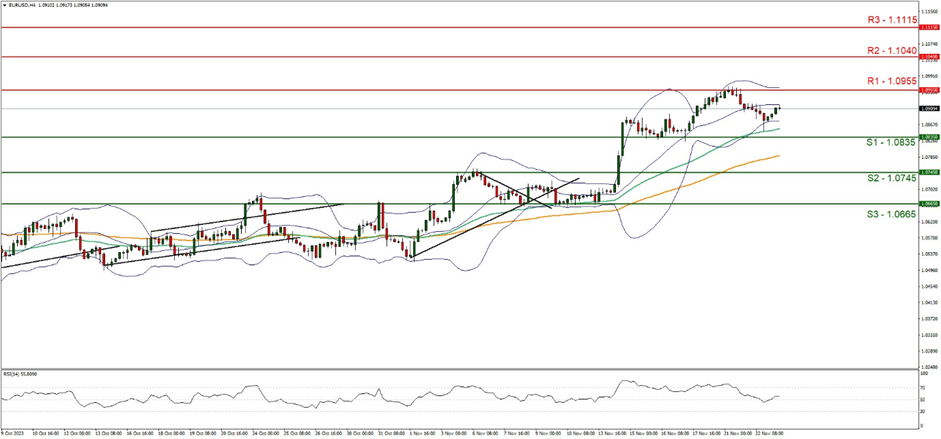This screenshot has width=941, height=439.
Task: Click the orange moving average line end
Action: pos(779,156)
